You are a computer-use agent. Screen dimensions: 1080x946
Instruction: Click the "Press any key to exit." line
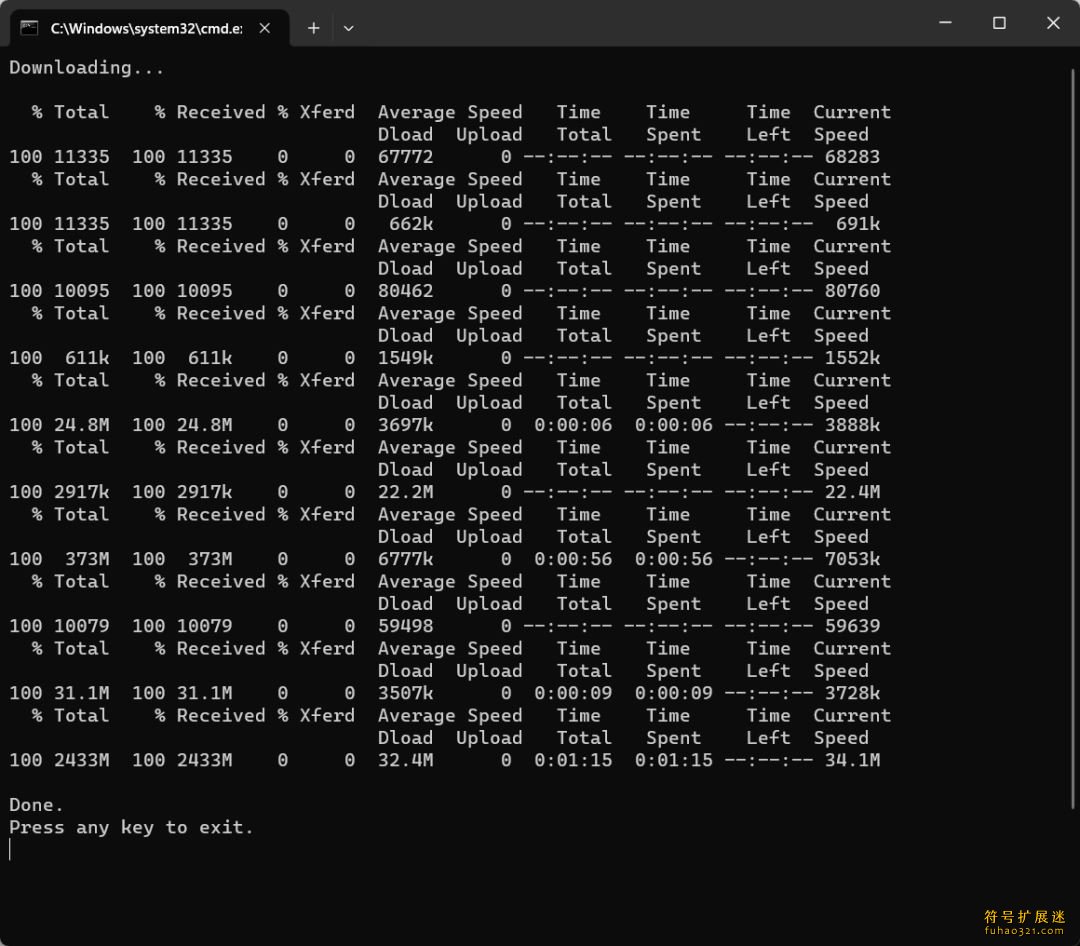click(131, 827)
